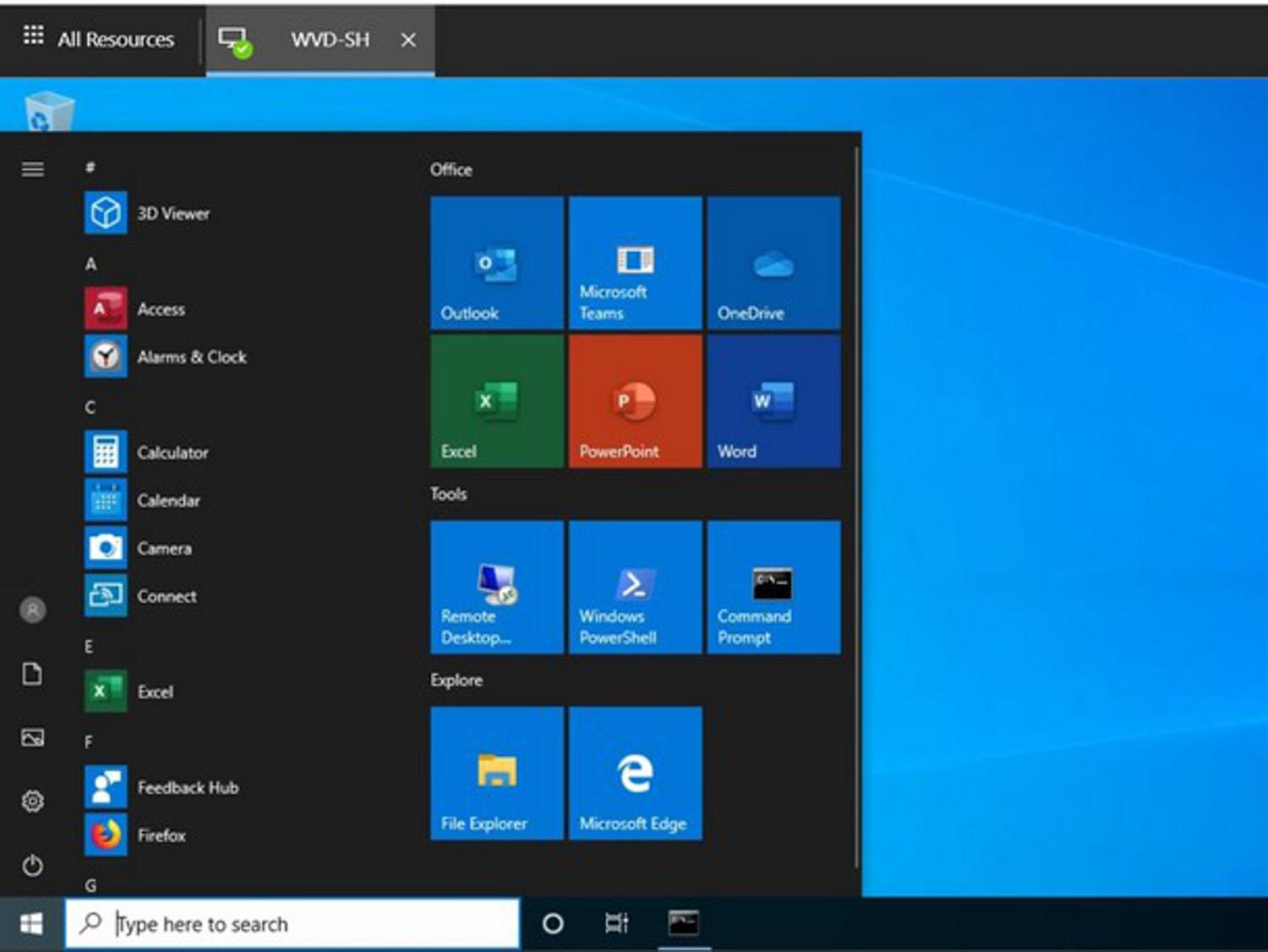
Task: Launch the PowerPoint tile
Action: tap(635, 401)
